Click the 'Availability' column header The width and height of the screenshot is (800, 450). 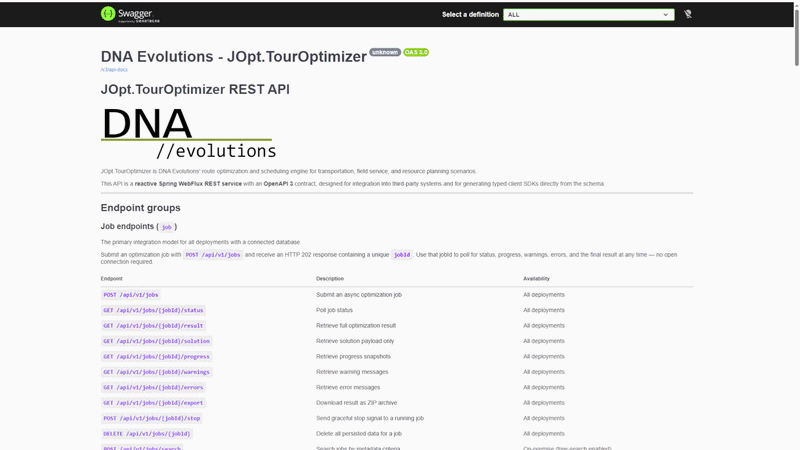[x=536, y=279]
